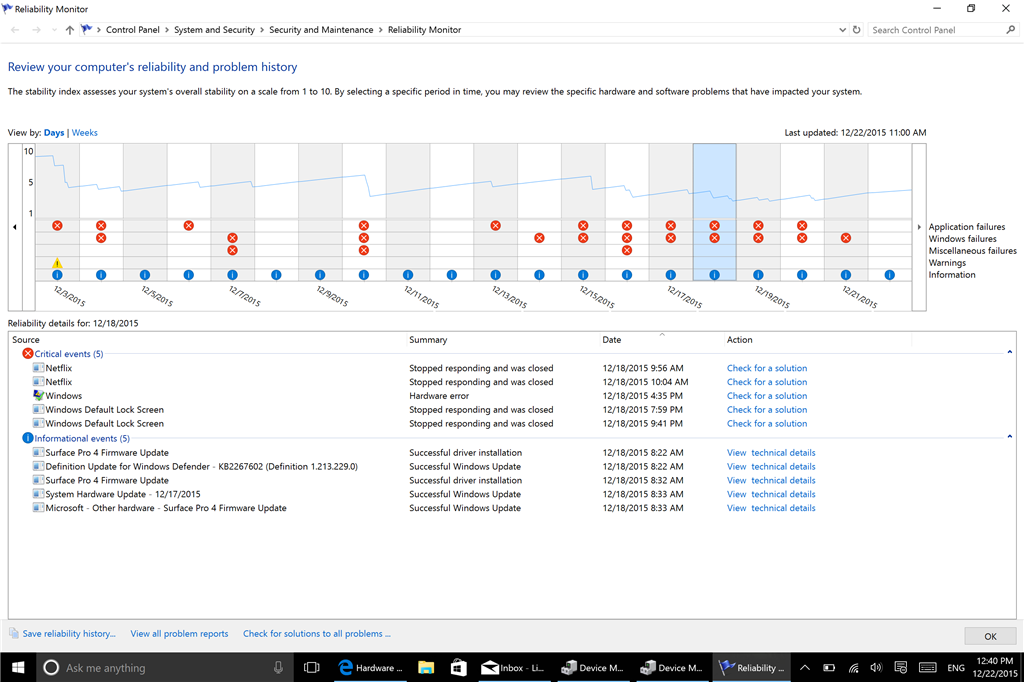Screen dimensions: 1024x682
Task: Click the volume icon in the system tray
Action: pyautogui.click(x=874, y=667)
